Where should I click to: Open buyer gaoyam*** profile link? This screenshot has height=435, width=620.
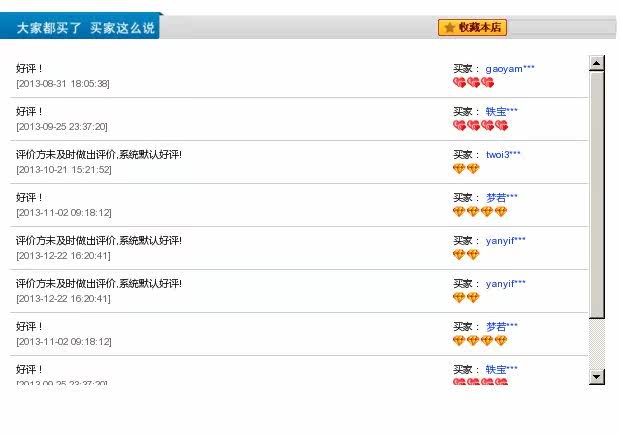510,69
